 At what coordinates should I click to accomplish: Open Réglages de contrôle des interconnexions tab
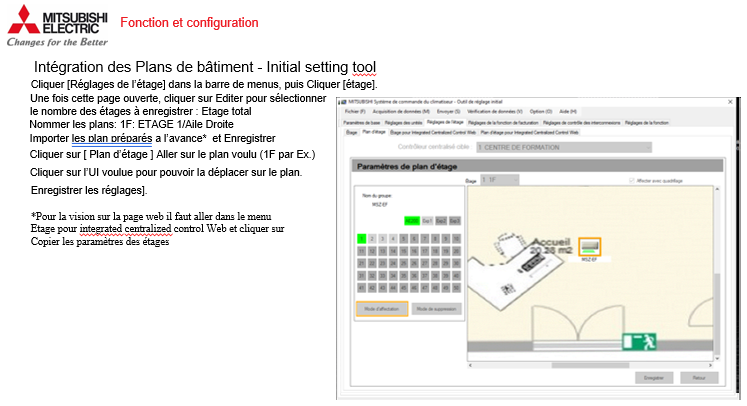coord(582,122)
